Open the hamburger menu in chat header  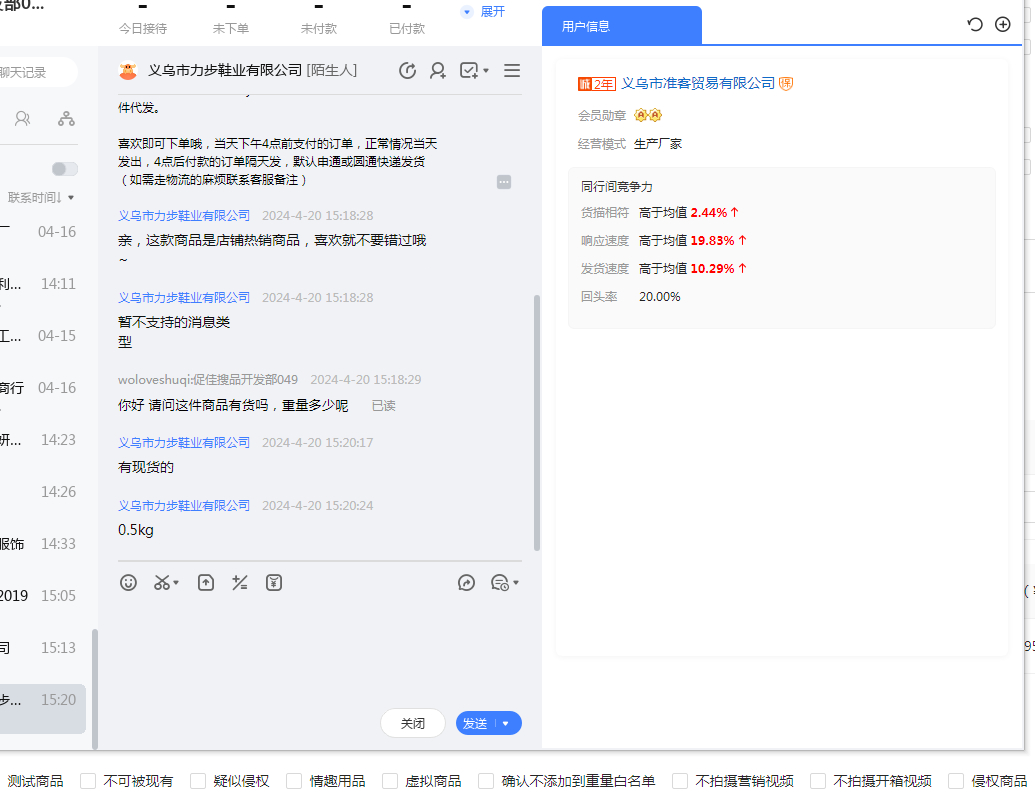point(512,70)
